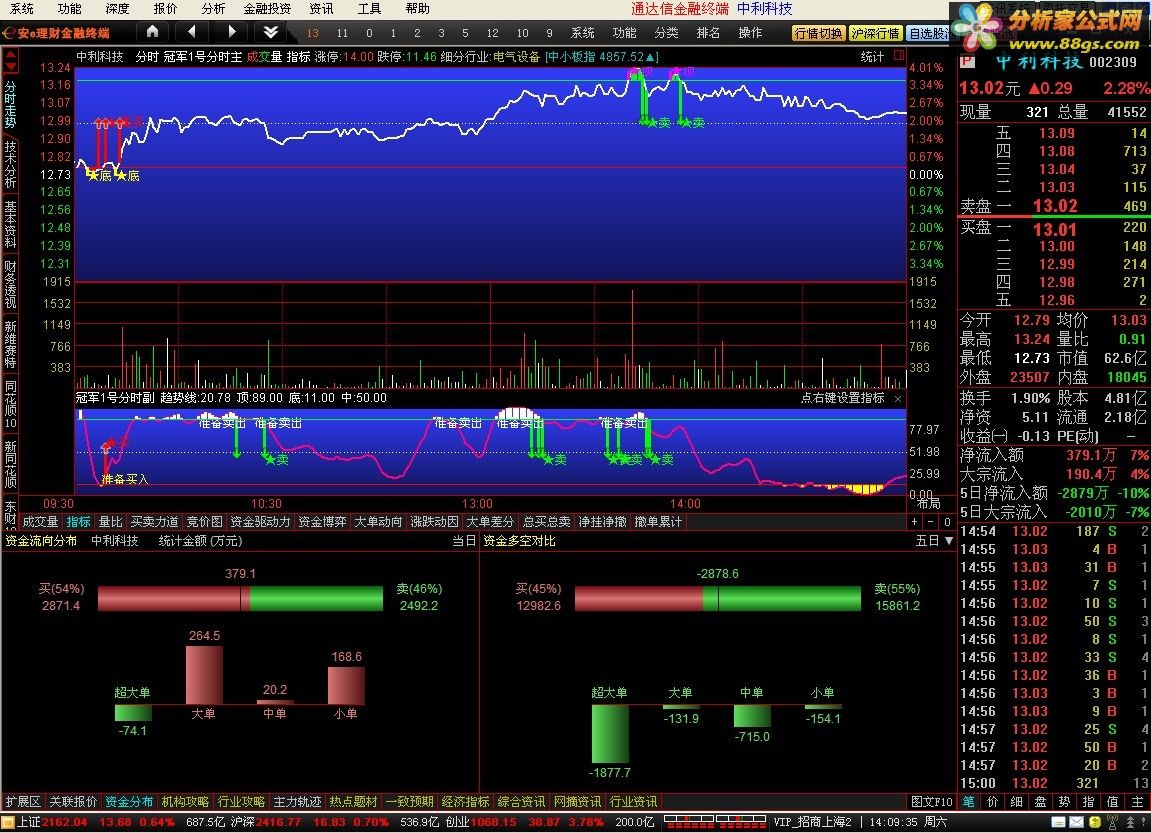The height and width of the screenshot is (833, 1151).
Task: Click the yellow upload status icon
Action: click(1094, 823)
